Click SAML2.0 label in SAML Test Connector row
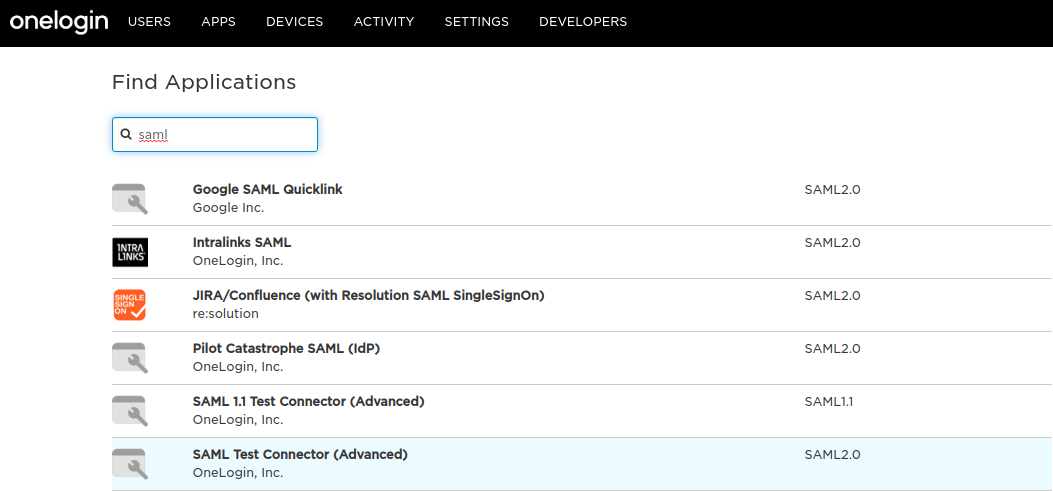 (x=832, y=455)
